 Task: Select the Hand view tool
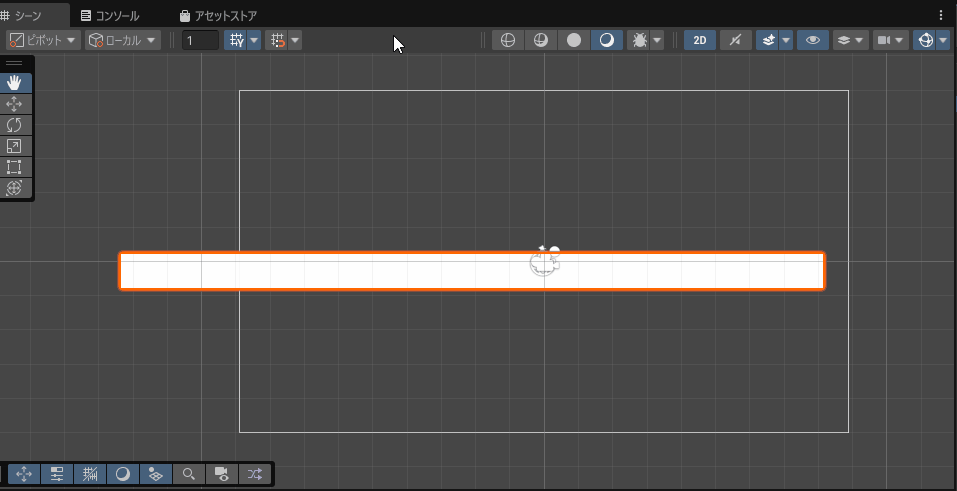15,83
